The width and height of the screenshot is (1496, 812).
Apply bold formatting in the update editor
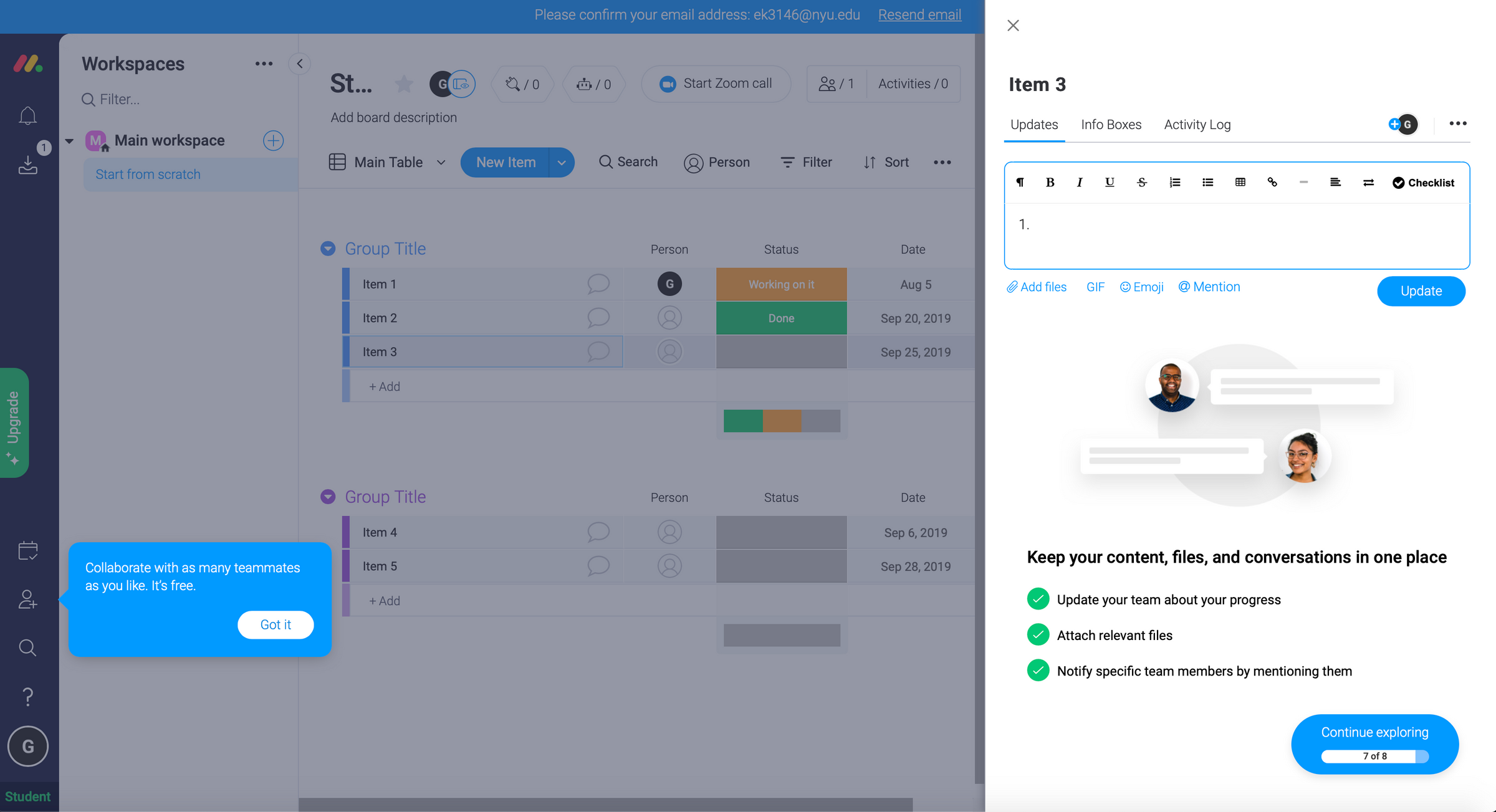(x=1050, y=182)
